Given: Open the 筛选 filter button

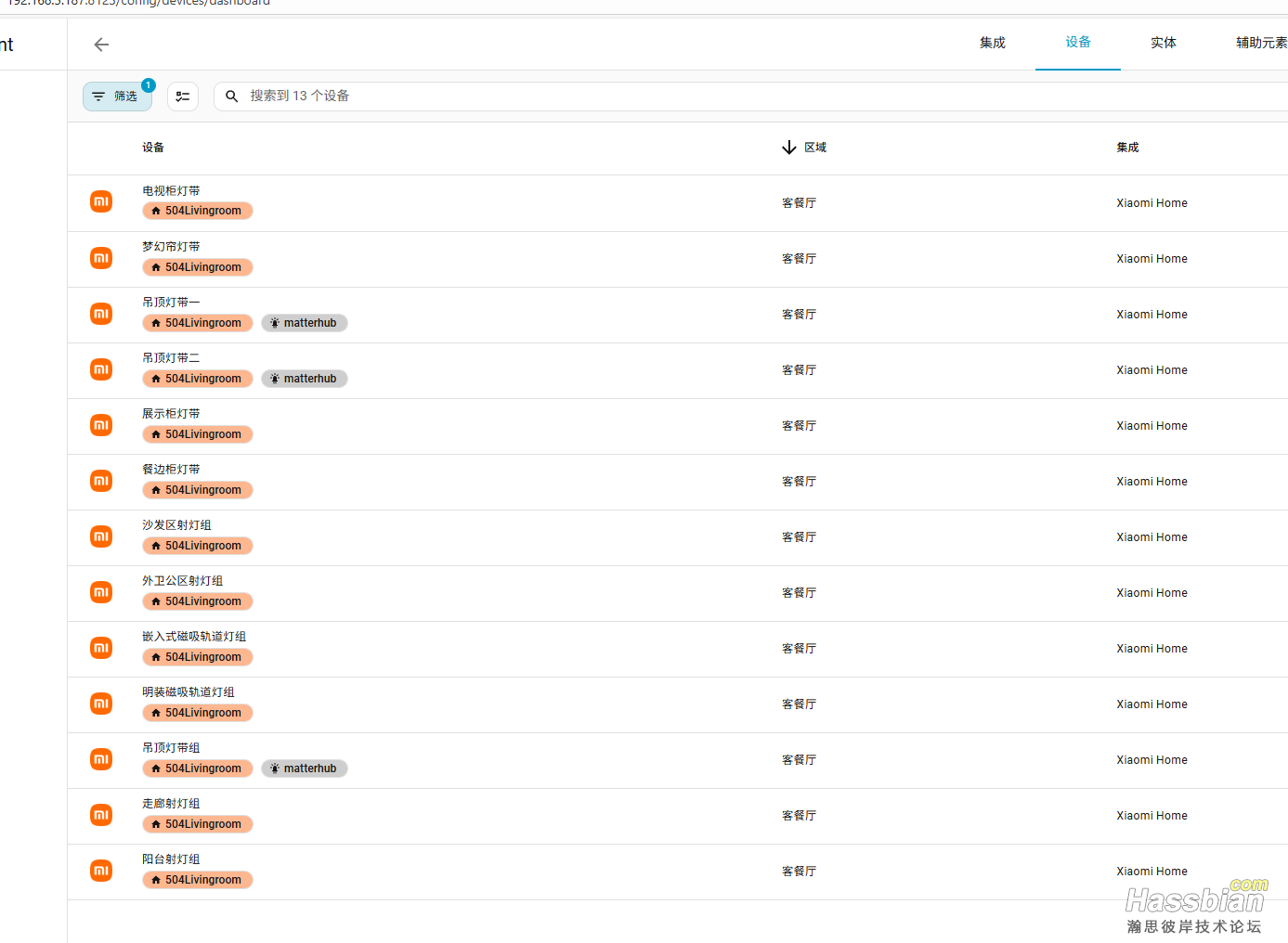Looking at the screenshot, I should (117, 97).
